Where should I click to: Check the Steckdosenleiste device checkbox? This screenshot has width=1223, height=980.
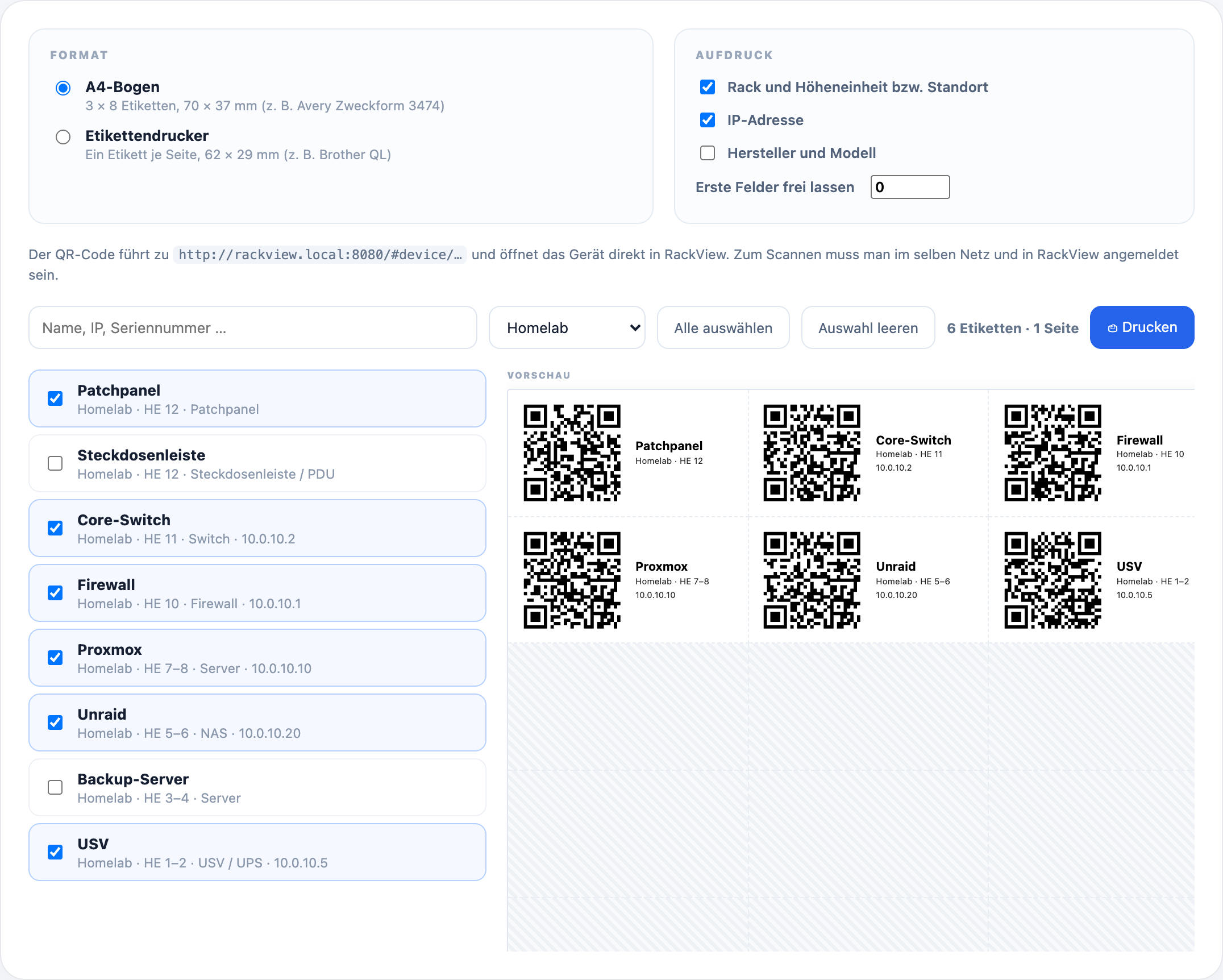(55, 463)
